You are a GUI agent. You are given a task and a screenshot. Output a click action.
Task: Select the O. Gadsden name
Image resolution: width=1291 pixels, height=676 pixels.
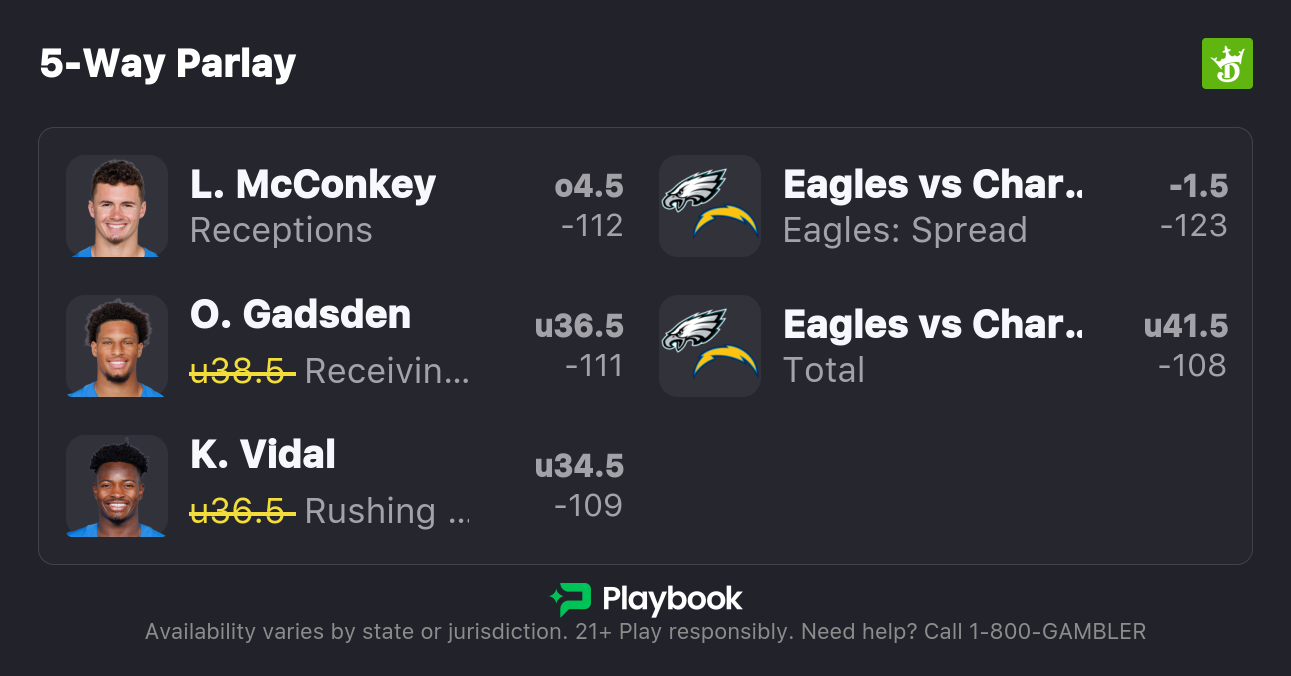coord(300,315)
